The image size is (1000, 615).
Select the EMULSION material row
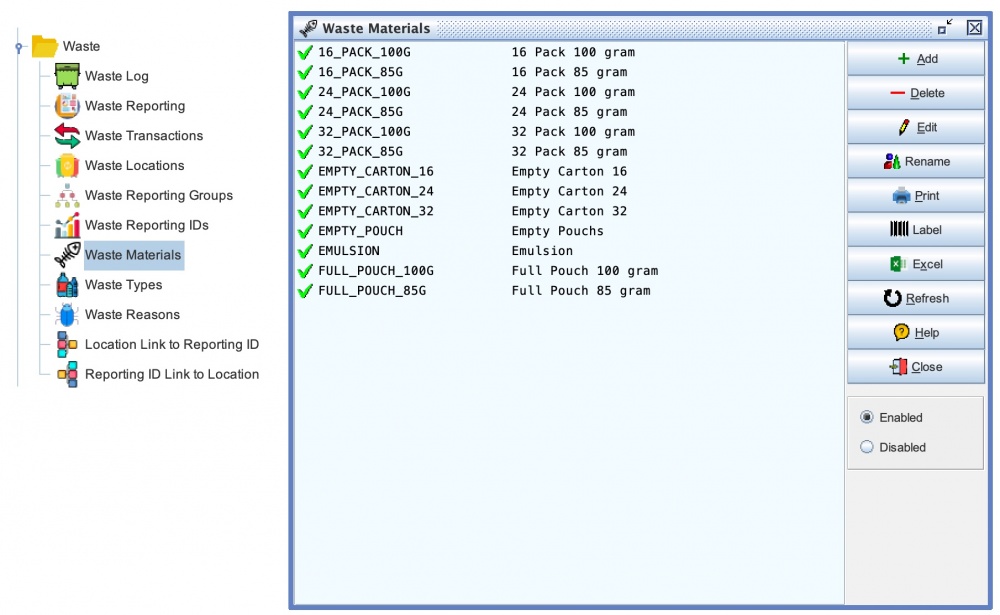click(348, 251)
